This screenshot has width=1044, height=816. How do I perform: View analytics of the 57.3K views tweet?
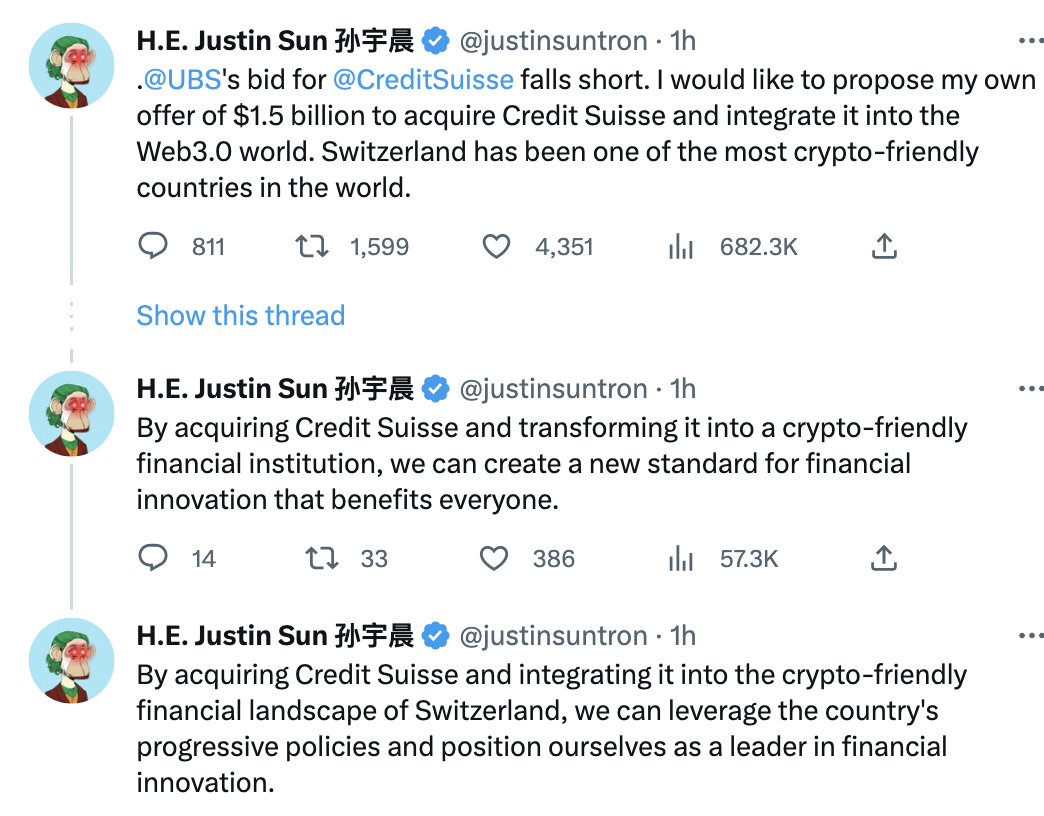coord(681,558)
